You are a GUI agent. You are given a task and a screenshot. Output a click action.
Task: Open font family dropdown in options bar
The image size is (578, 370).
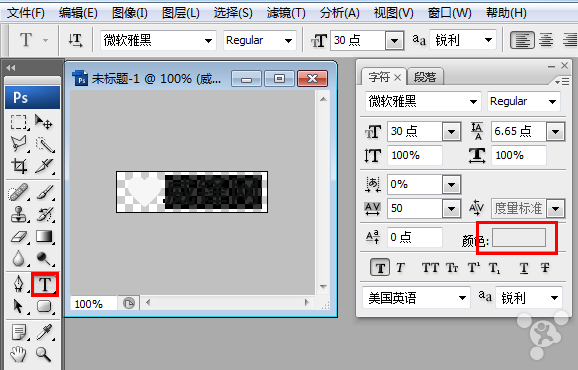(x=208, y=41)
